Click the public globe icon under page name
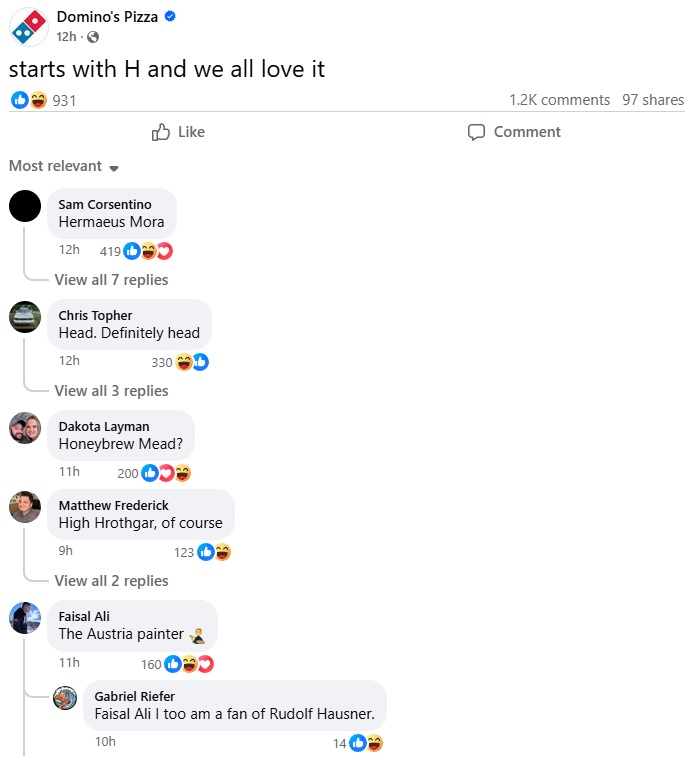 [x=93, y=37]
